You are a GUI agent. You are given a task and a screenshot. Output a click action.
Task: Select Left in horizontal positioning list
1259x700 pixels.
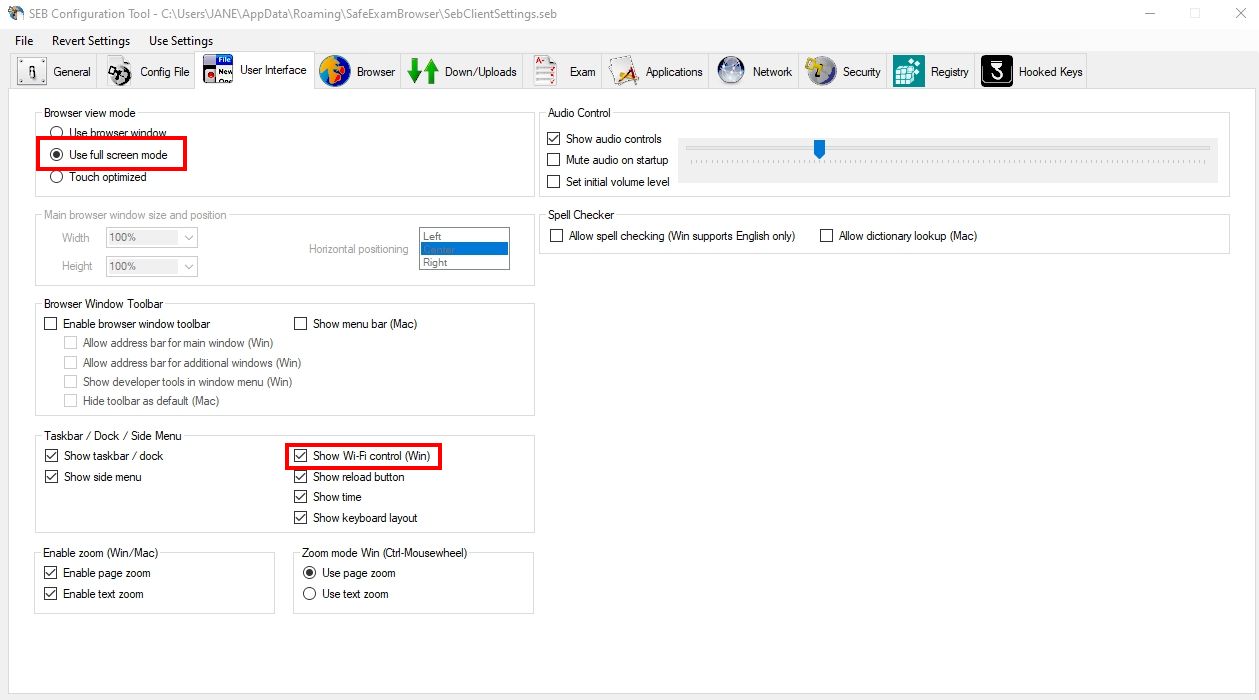tap(464, 236)
